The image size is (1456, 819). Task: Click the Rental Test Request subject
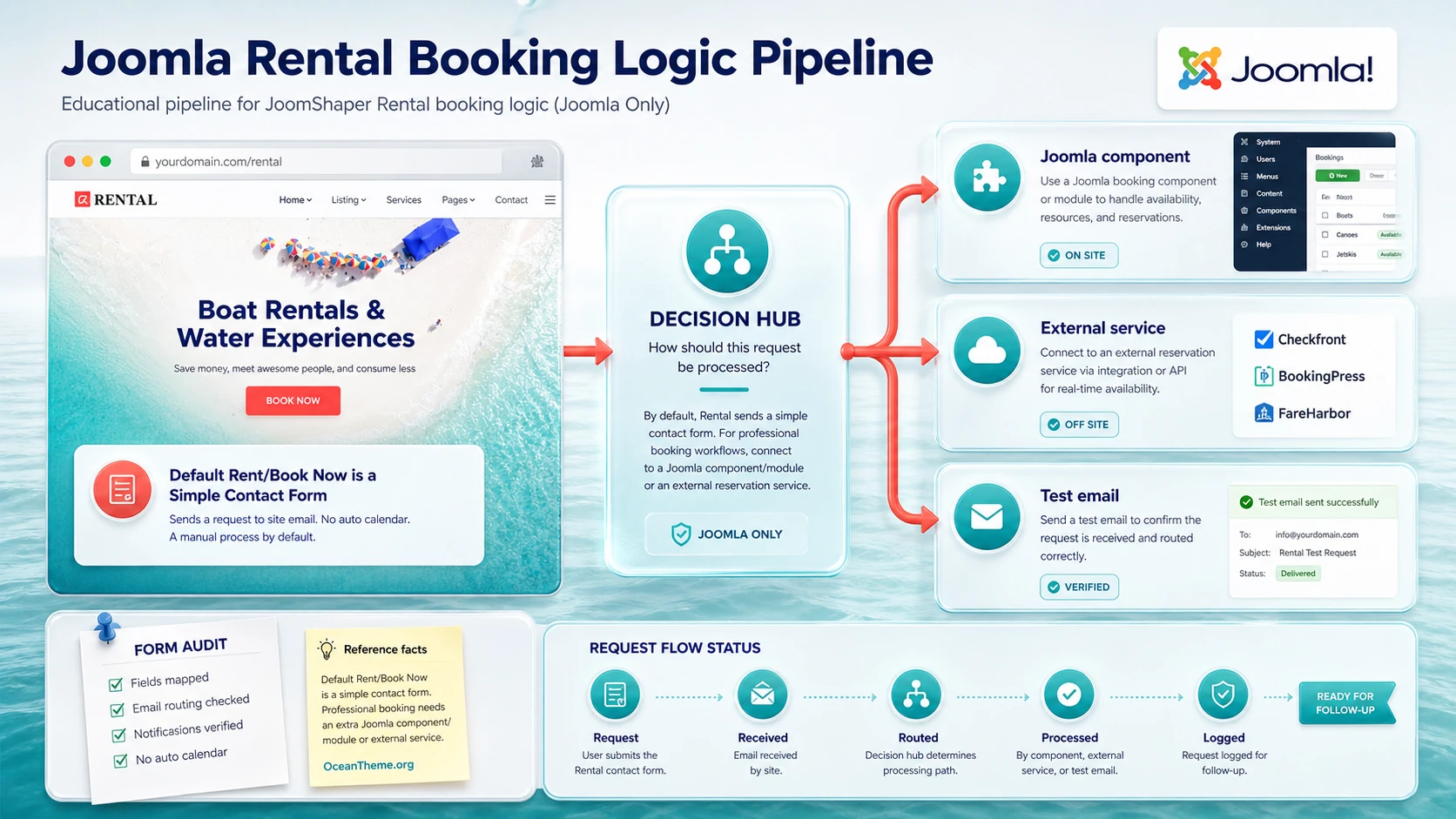tap(1318, 553)
